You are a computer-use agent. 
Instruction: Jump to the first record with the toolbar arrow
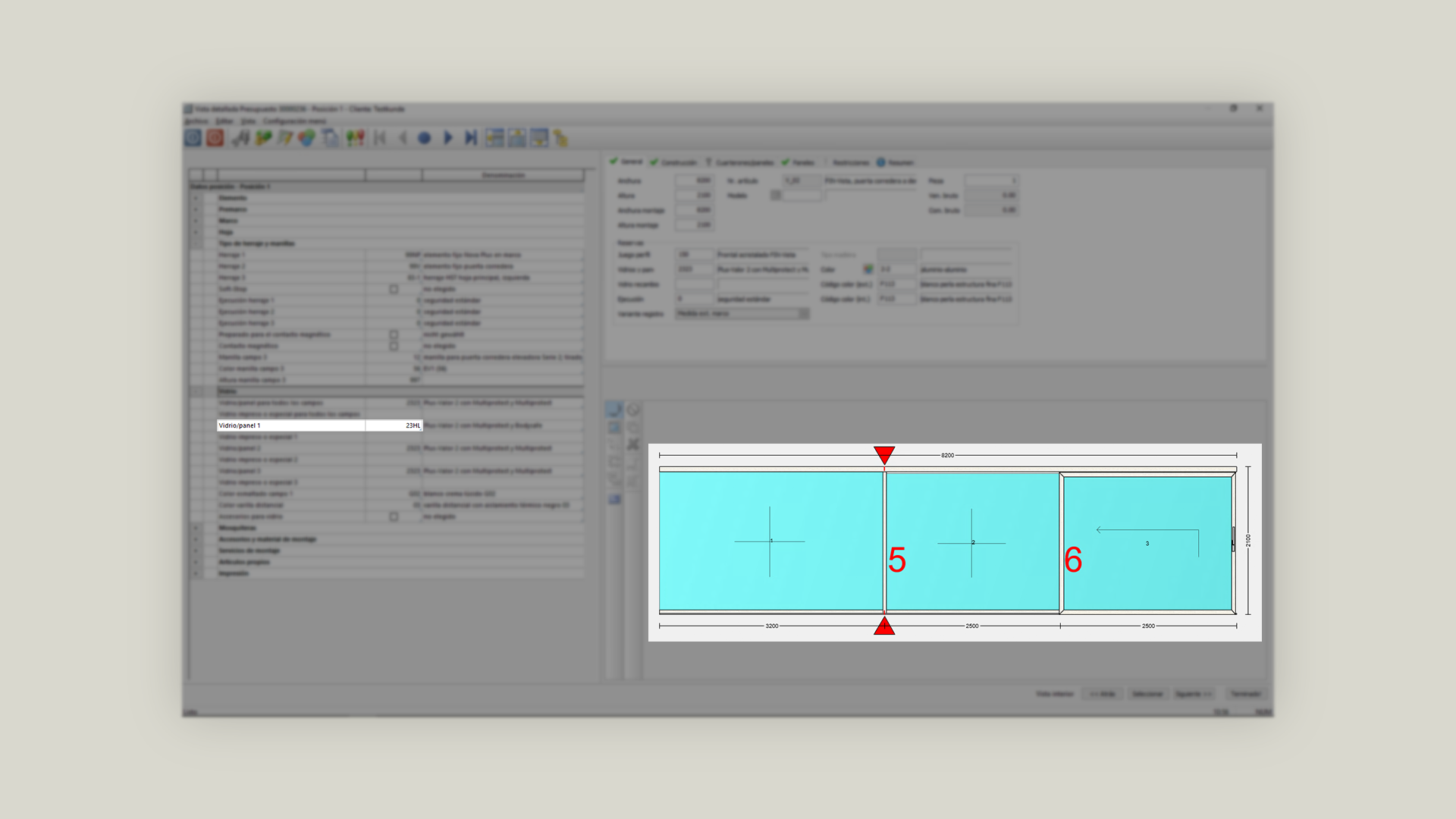(x=380, y=137)
